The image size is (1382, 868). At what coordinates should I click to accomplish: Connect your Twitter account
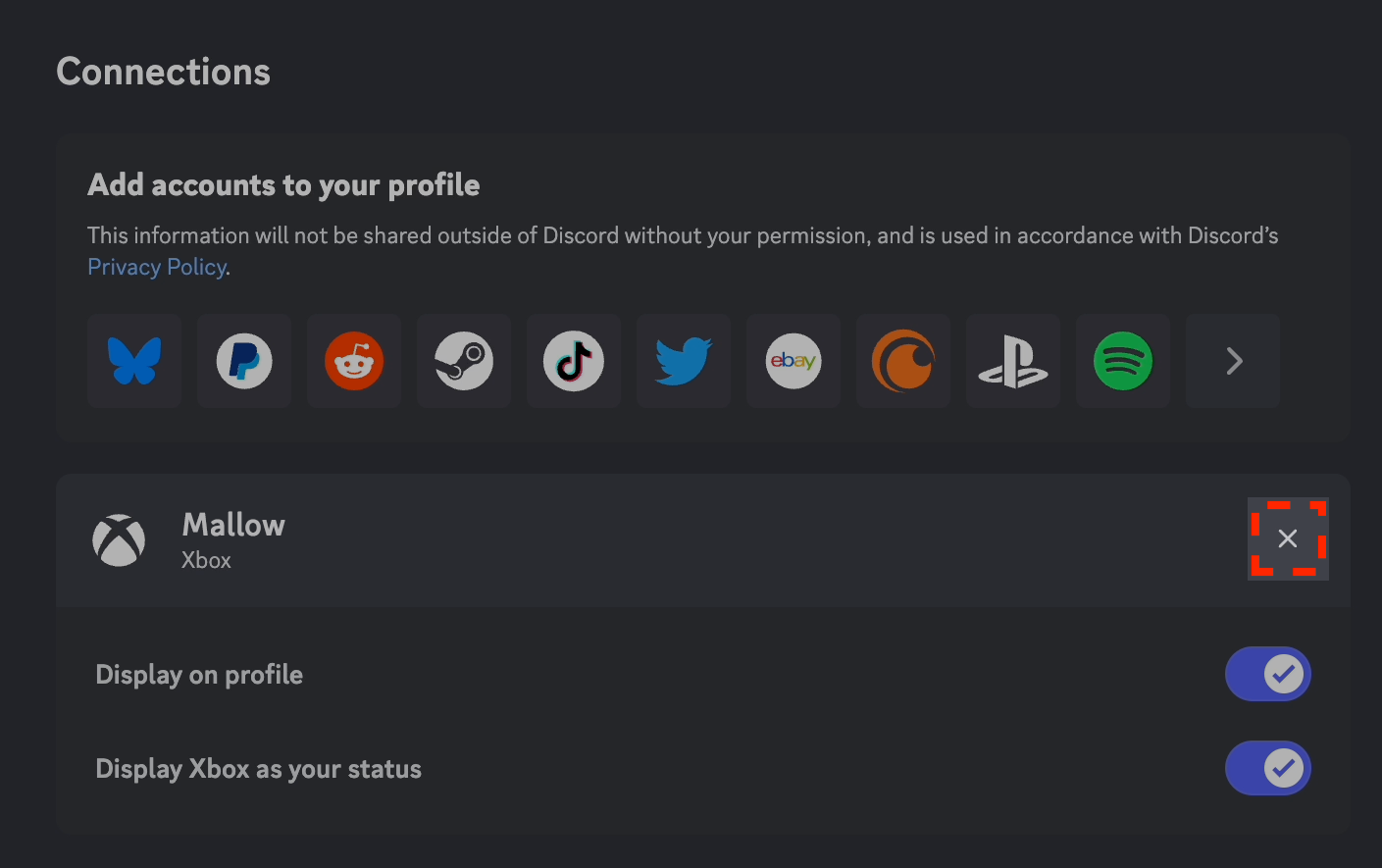point(683,360)
